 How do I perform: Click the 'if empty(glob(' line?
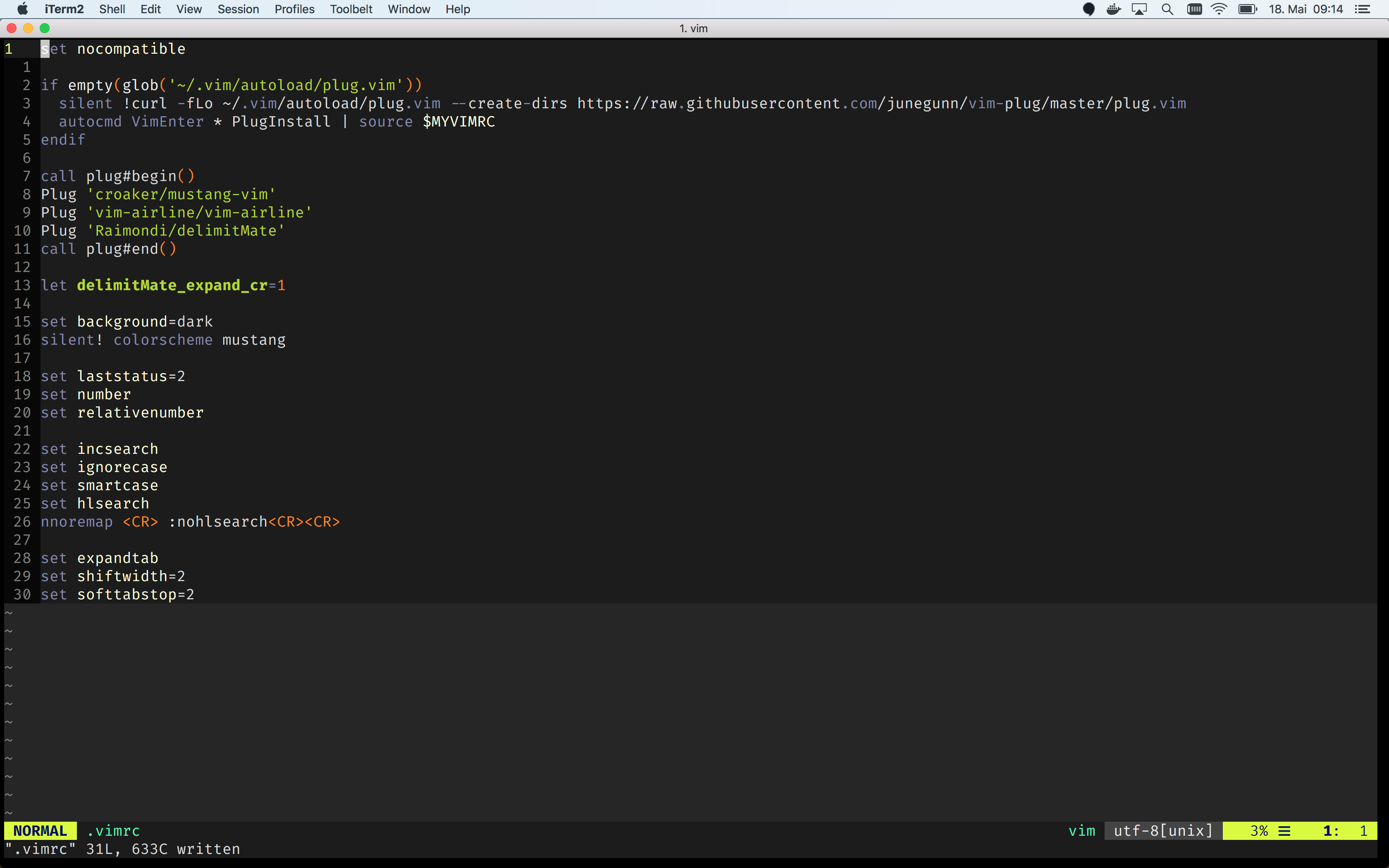(x=231, y=85)
